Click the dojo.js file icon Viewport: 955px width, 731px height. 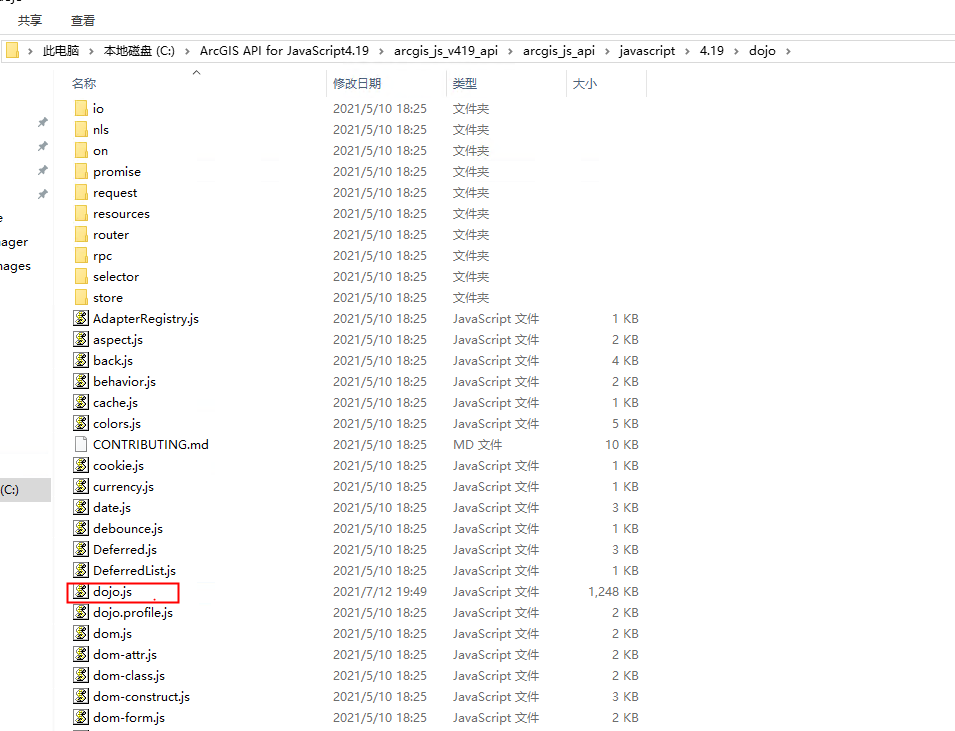click(81, 592)
